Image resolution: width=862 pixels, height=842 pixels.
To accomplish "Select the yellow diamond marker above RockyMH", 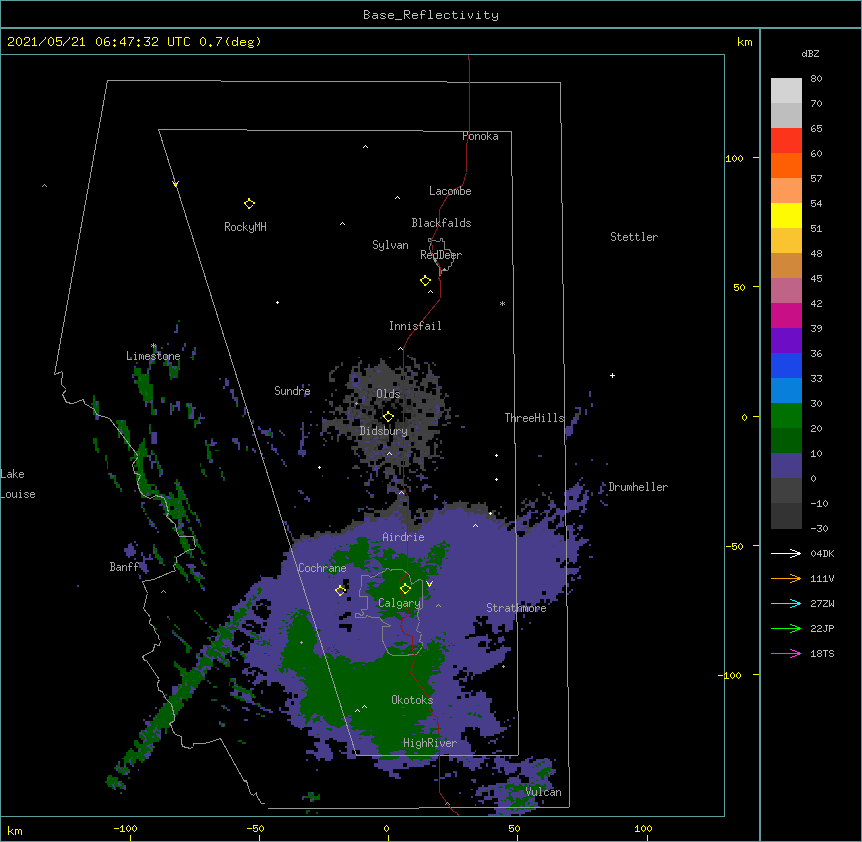I will (249, 204).
